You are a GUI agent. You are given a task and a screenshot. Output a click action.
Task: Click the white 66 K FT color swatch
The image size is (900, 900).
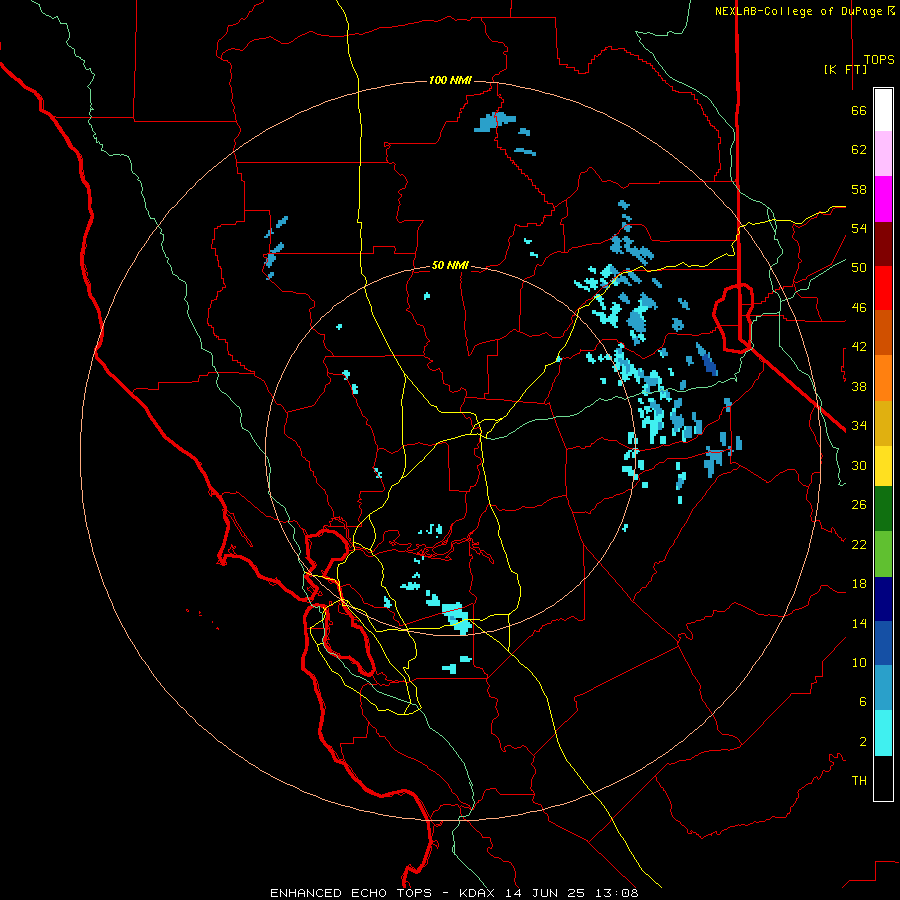(883, 110)
